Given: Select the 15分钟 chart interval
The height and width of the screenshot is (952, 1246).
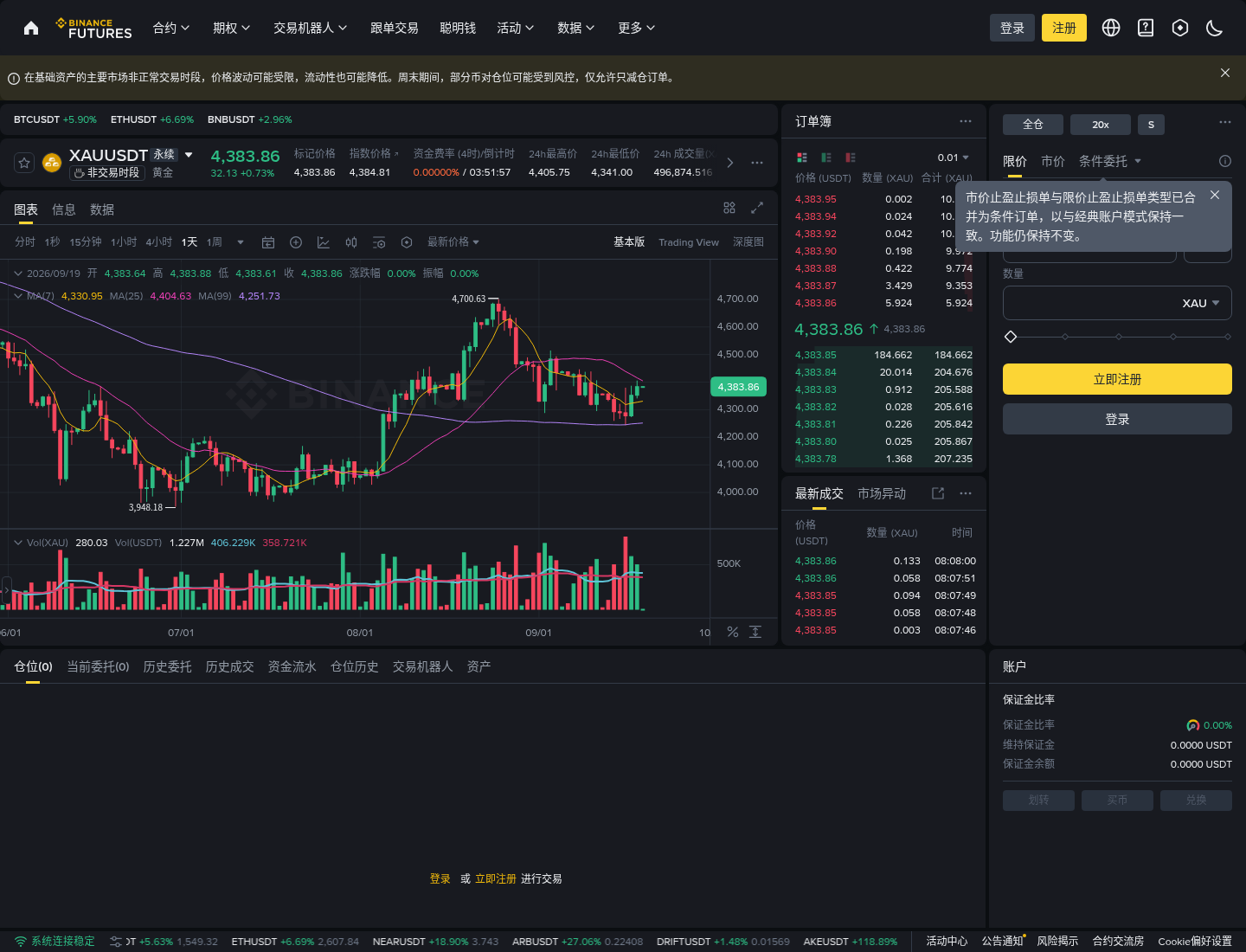Looking at the screenshot, I should (86, 242).
